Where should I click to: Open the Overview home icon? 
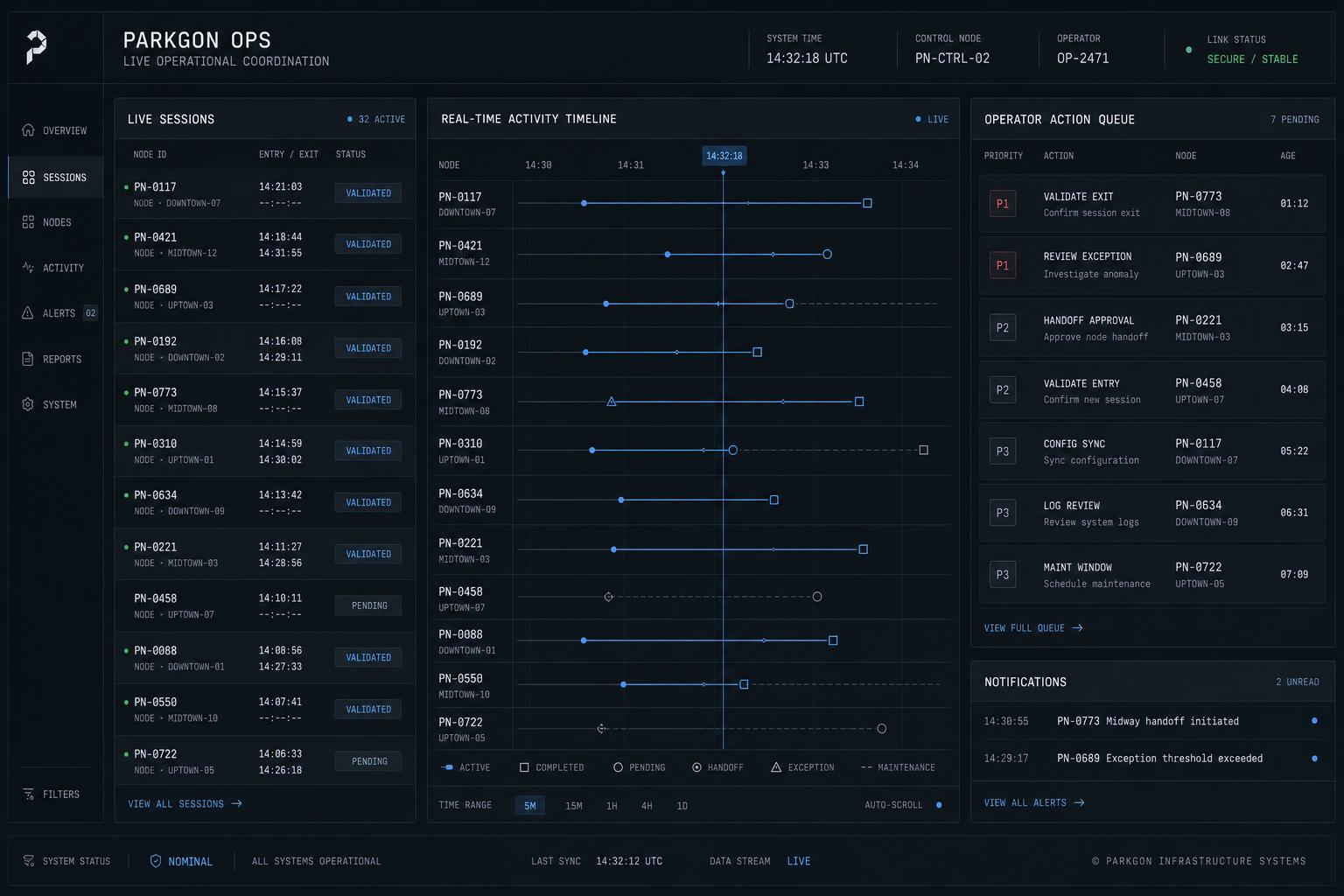click(28, 130)
